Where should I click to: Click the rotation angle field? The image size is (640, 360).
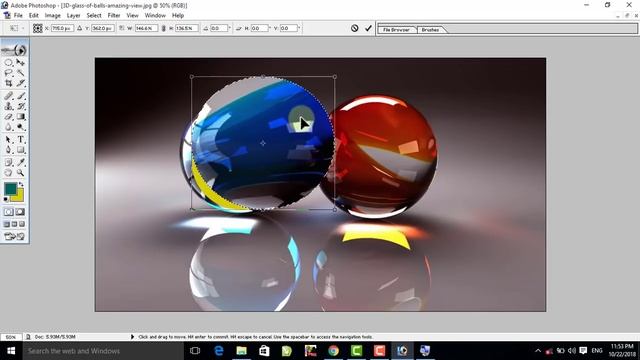[219, 28]
